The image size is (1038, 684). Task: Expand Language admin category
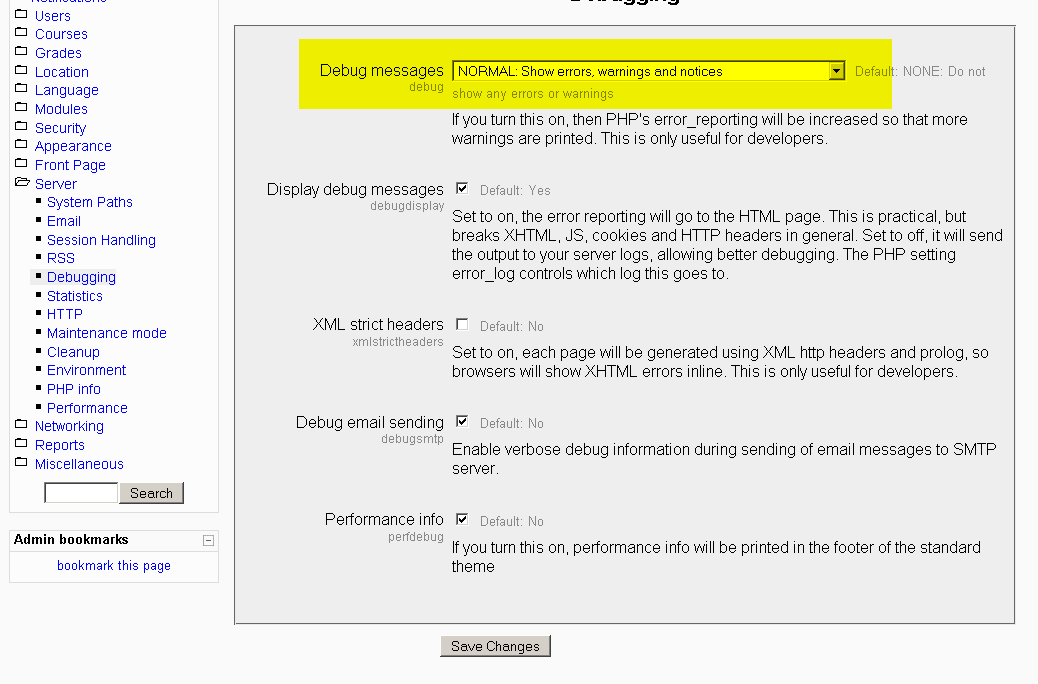point(66,90)
